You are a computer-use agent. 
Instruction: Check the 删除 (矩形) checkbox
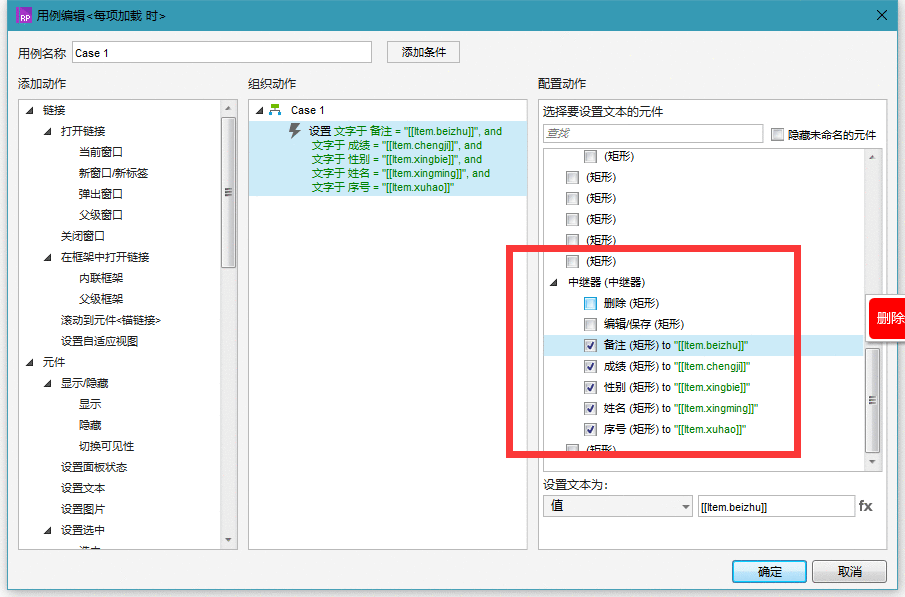pyautogui.click(x=590, y=303)
